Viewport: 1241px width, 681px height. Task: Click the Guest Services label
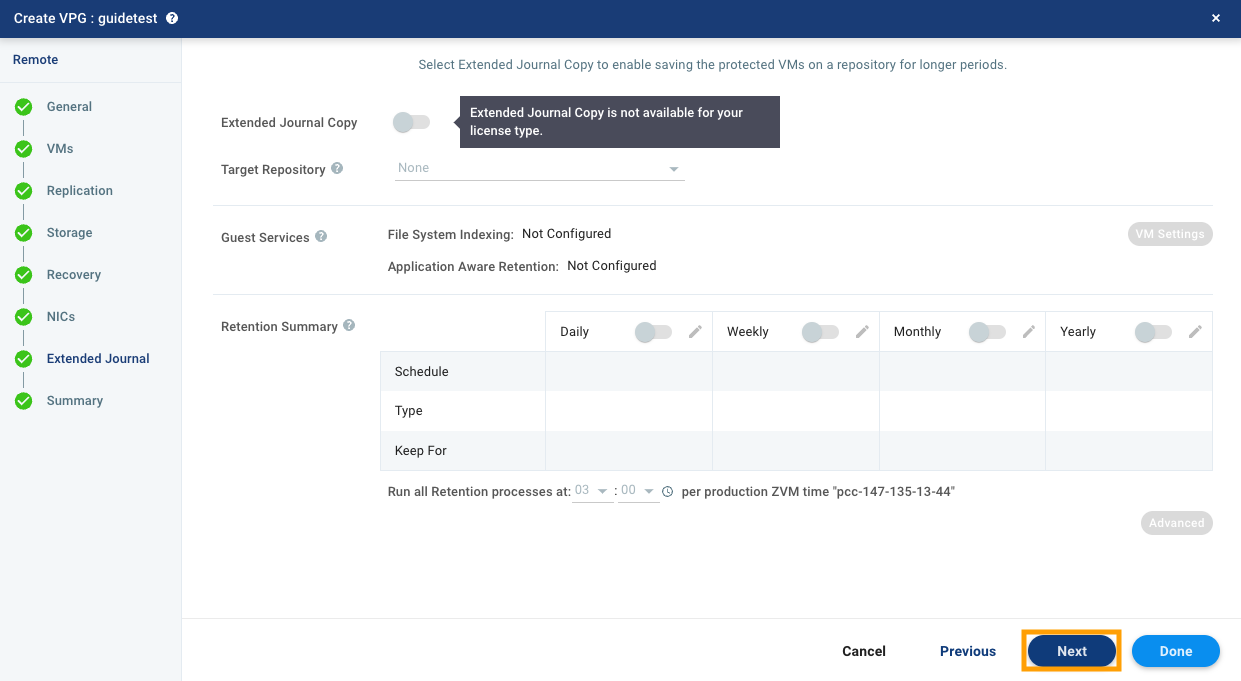click(x=265, y=238)
